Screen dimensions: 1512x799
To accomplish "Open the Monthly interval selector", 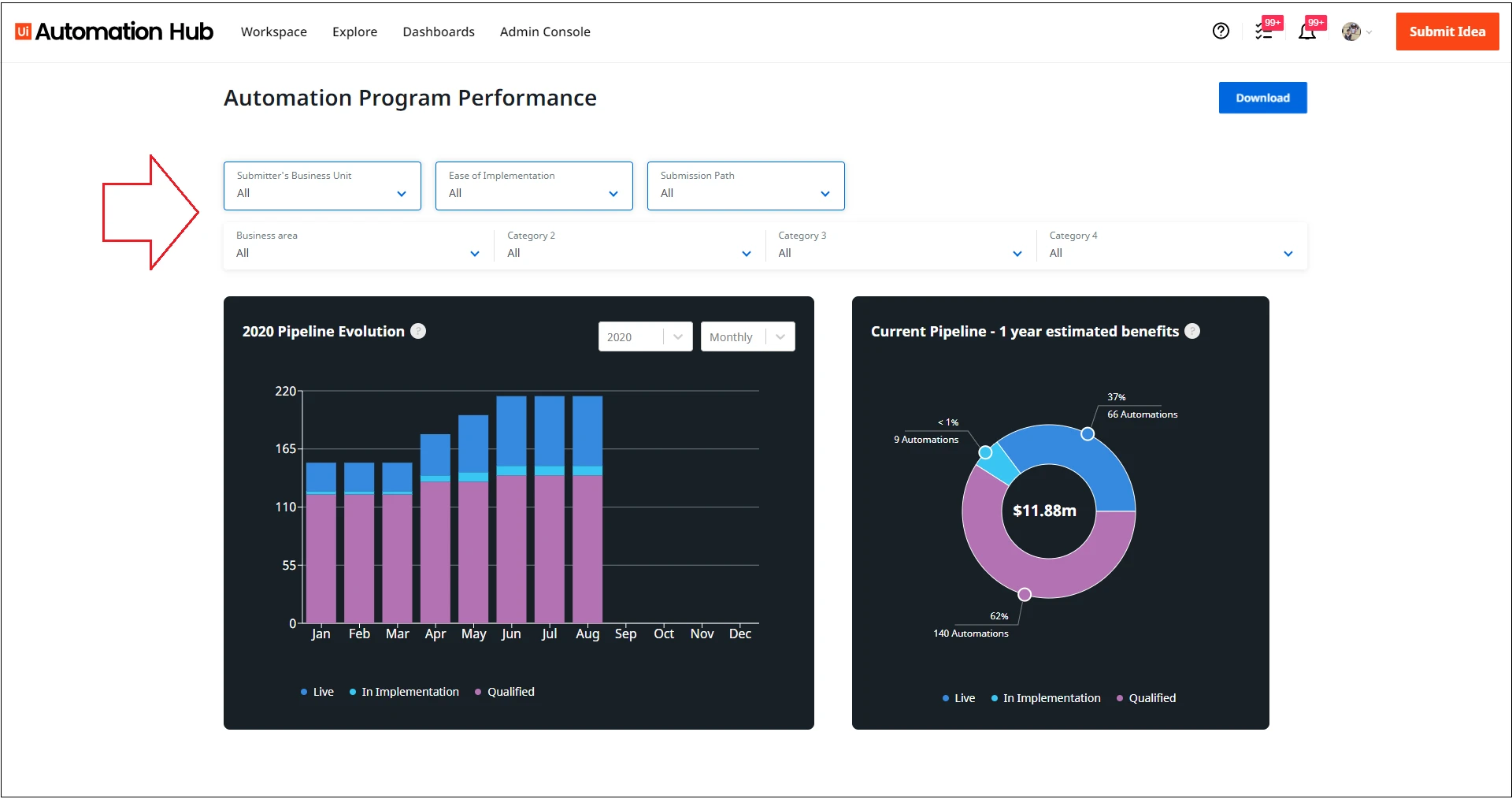I will click(x=747, y=336).
